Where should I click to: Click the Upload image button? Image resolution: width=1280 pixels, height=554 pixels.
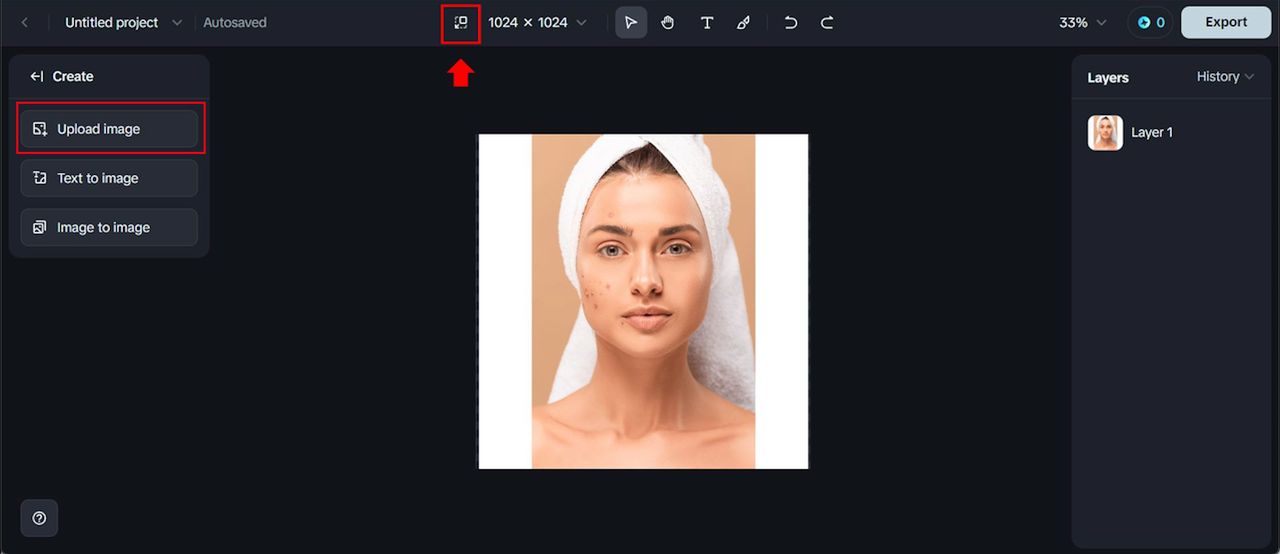pyautogui.click(x=109, y=129)
